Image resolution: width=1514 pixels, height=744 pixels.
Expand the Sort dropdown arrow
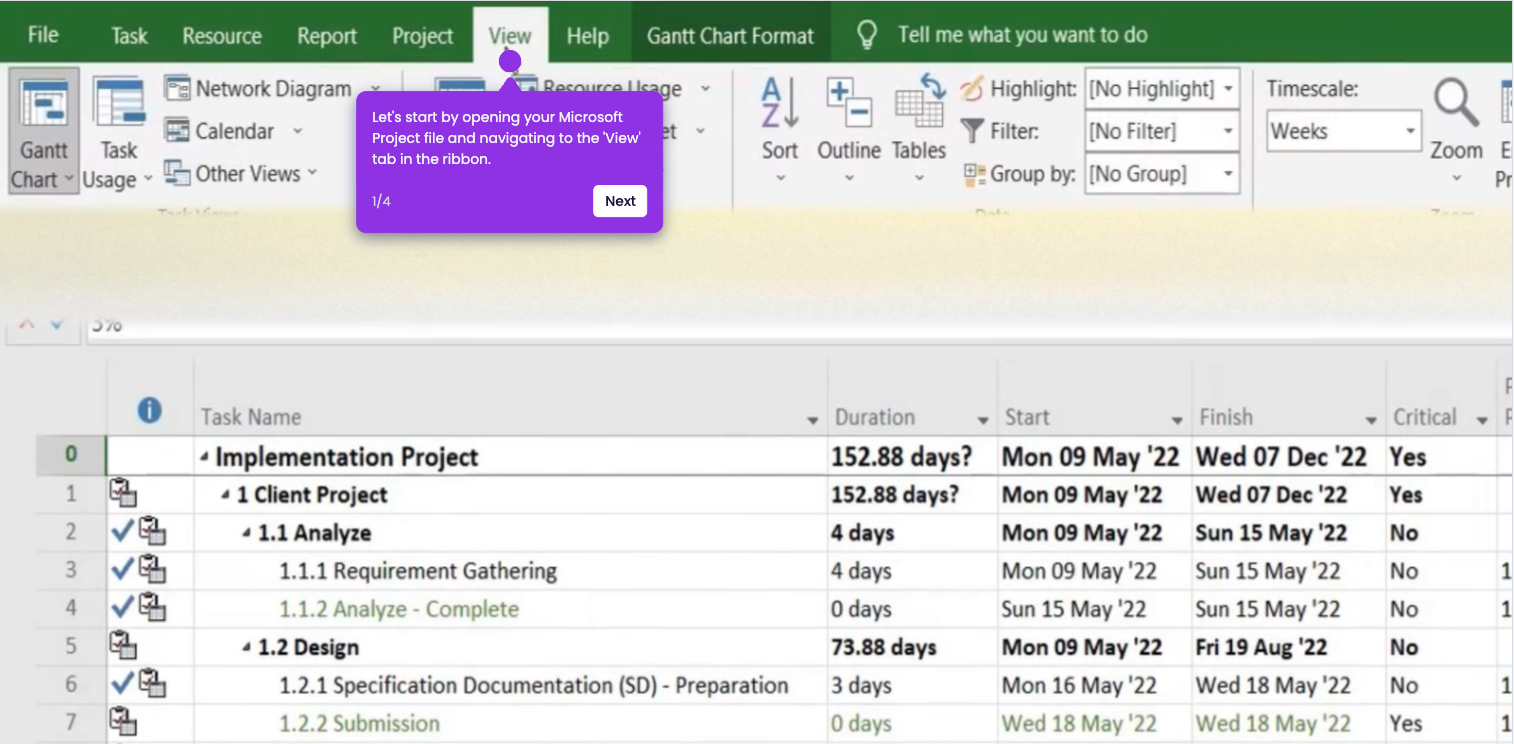click(780, 179)
